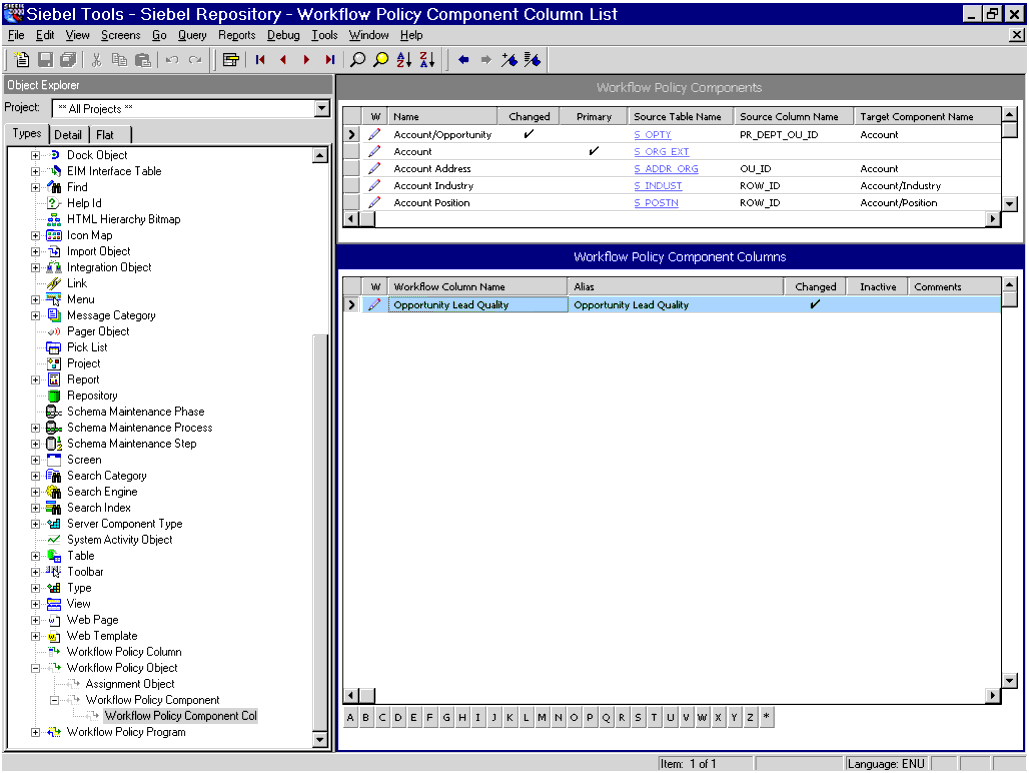Expand the Integration Object node
Viewport: 1029px width, 773px height.
pyautogui.click(x=35, y=267)
